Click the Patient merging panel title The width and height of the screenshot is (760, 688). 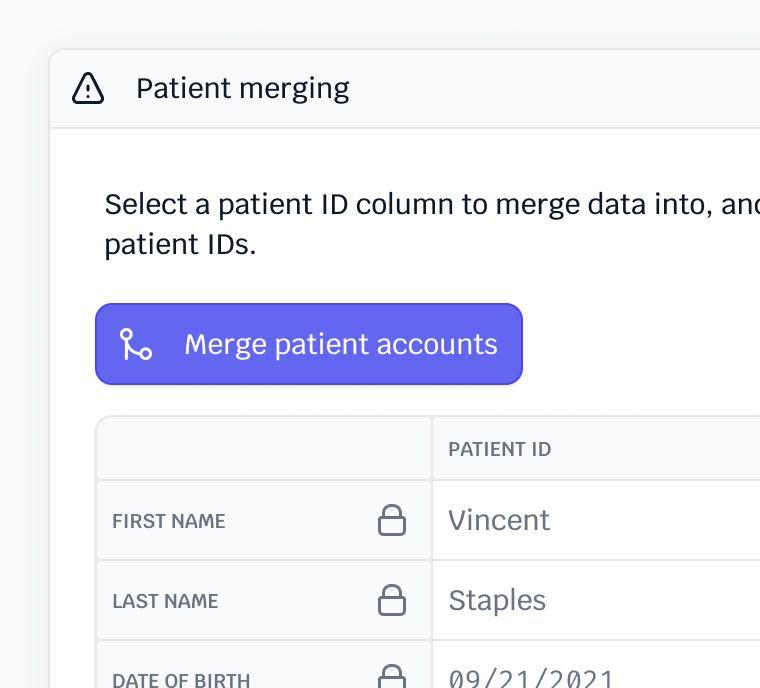[242, 89]
